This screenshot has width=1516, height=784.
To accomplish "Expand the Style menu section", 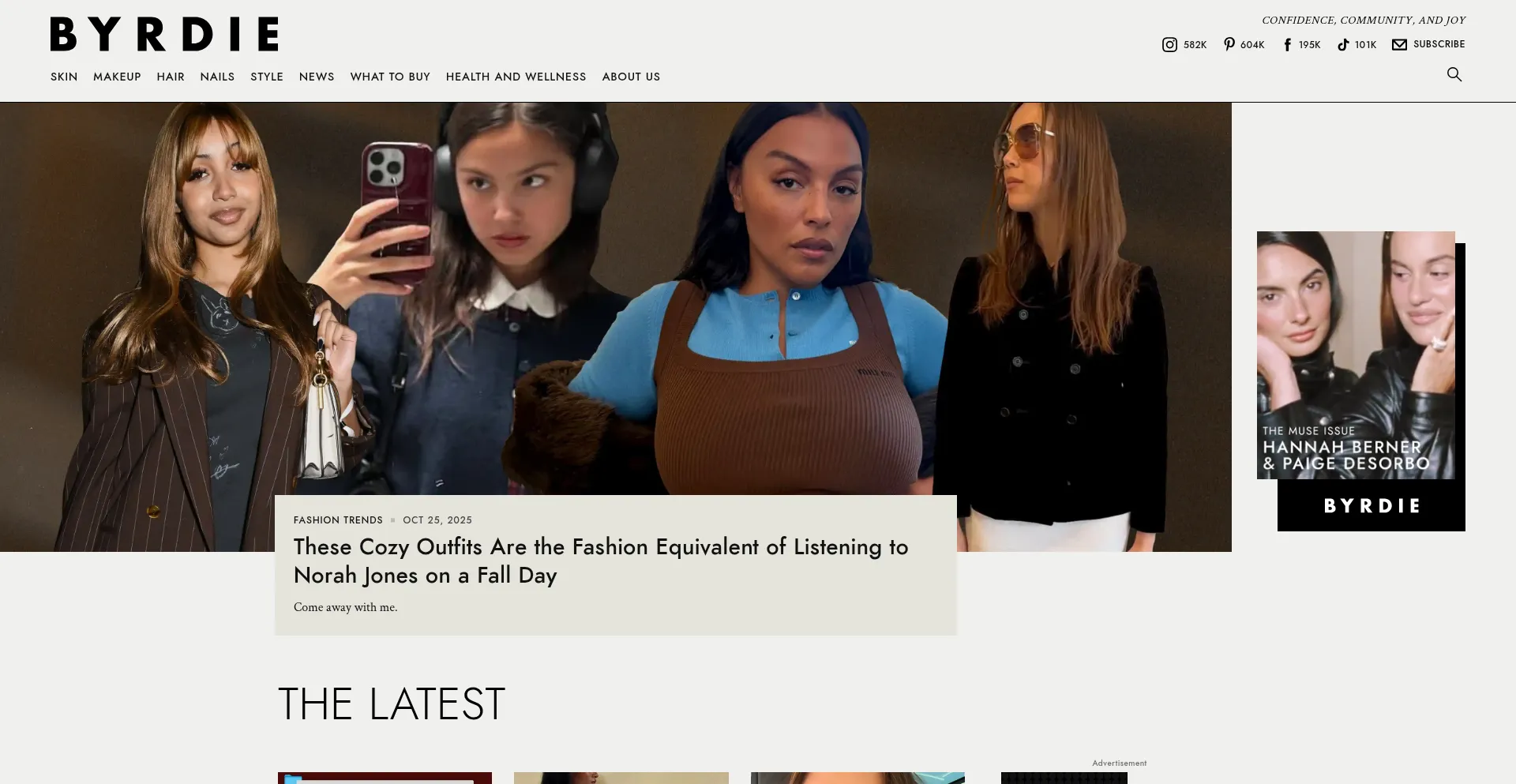I will [x=267, y=77].
